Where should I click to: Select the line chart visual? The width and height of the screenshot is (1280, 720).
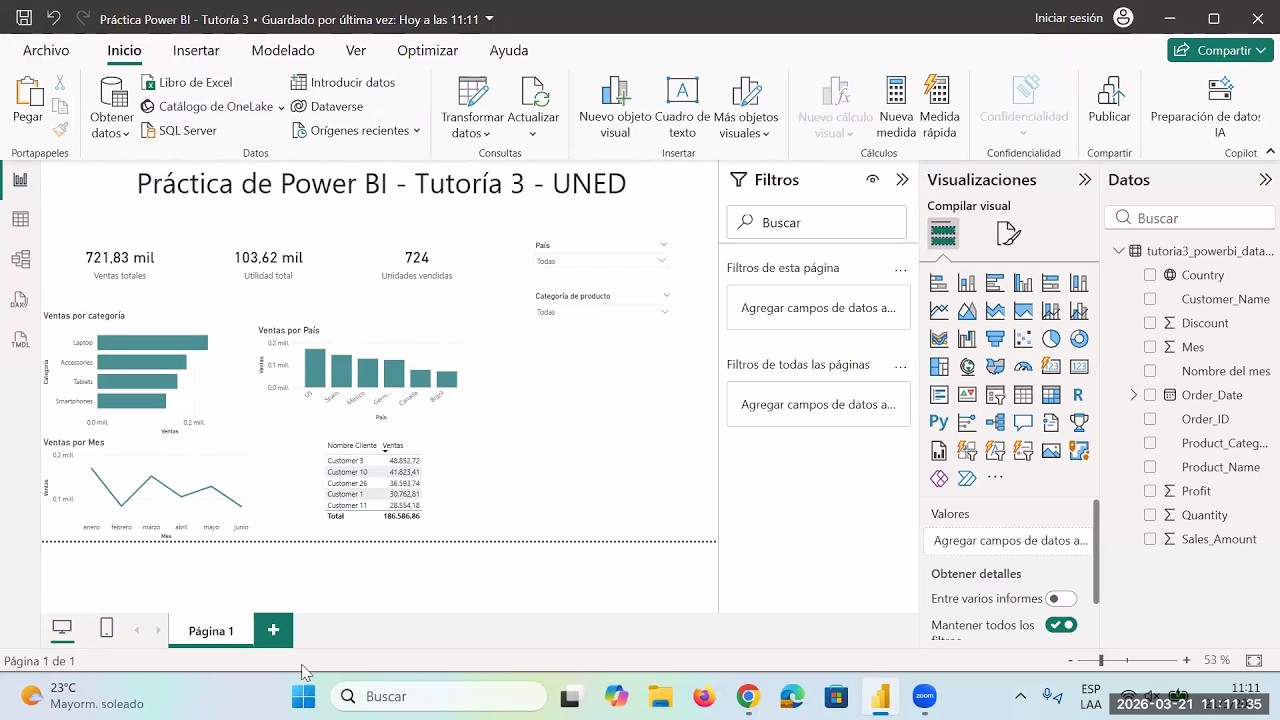939,311
